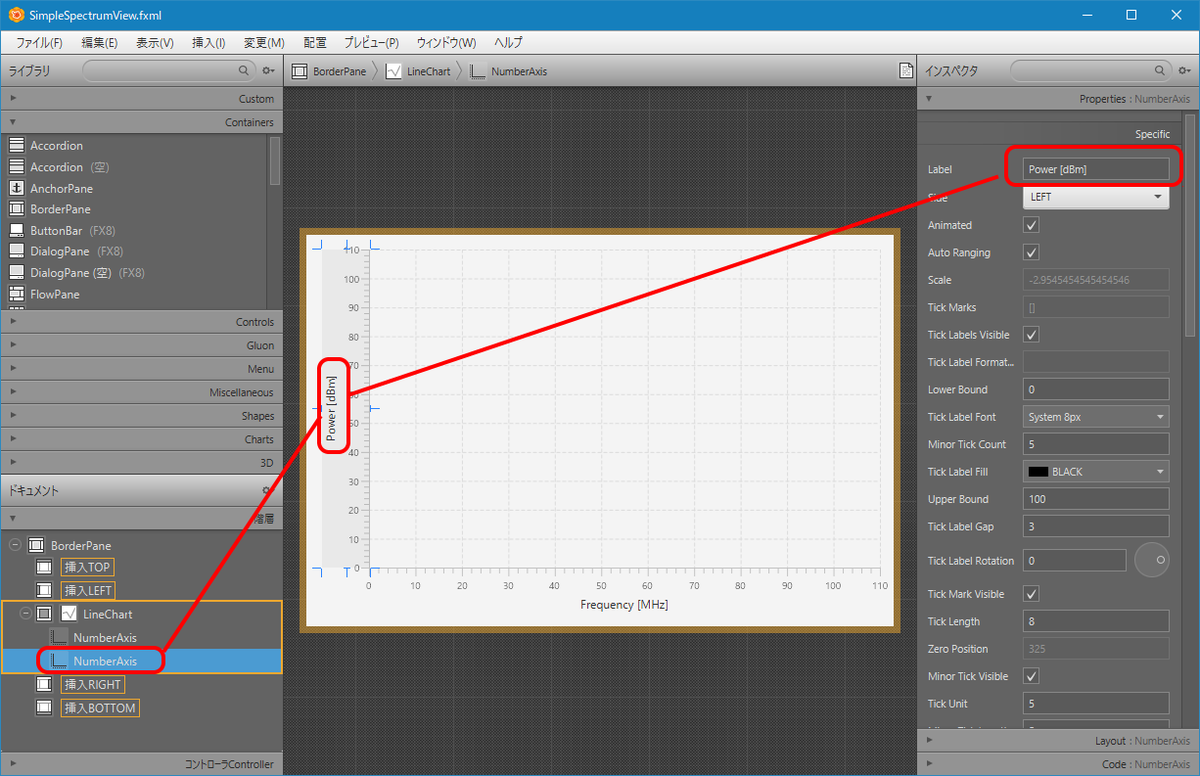
Task: Expand the Charts library section
Action: (140, 439)
